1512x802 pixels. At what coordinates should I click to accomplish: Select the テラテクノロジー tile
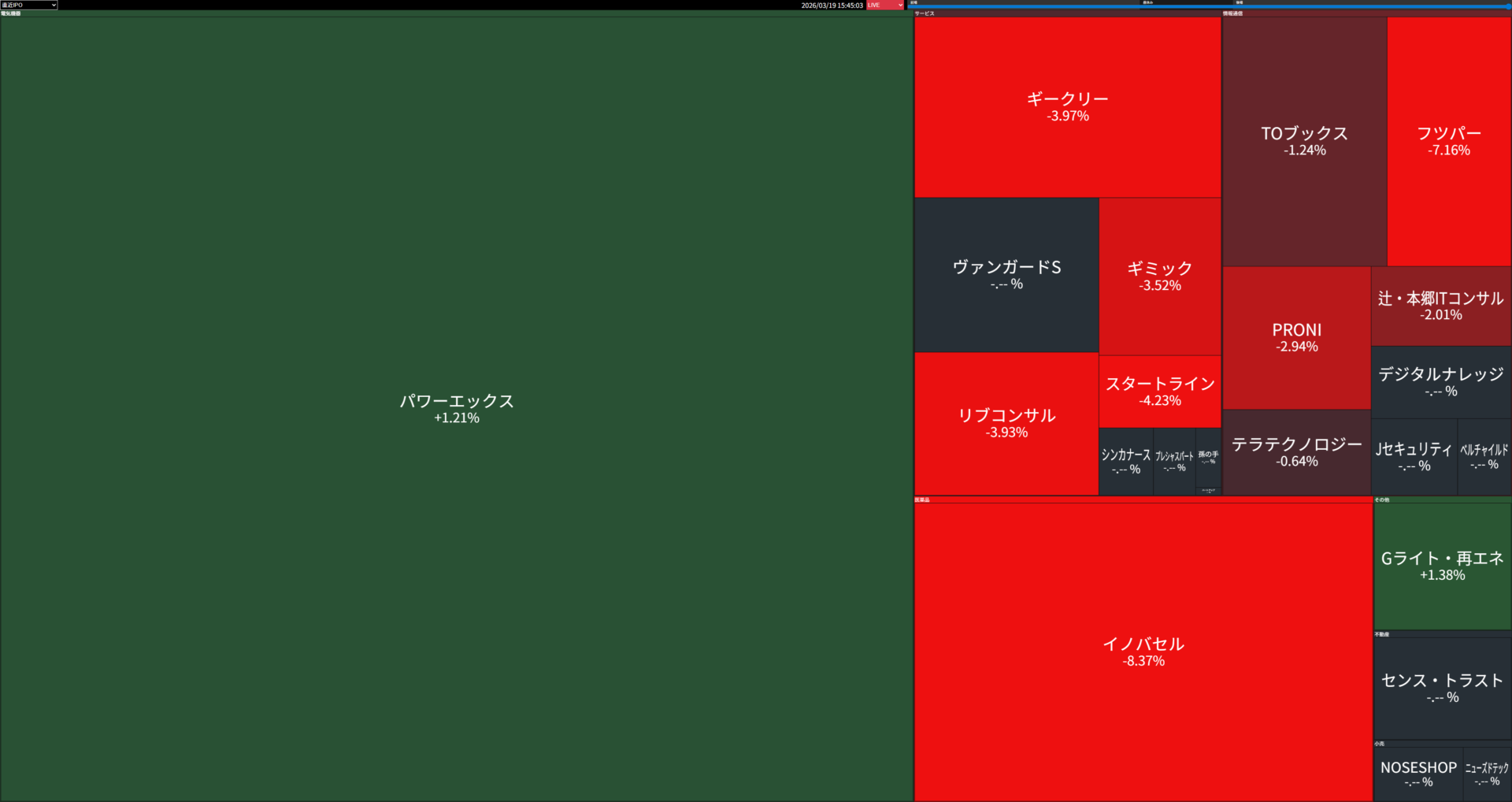tap(1296, 452)
